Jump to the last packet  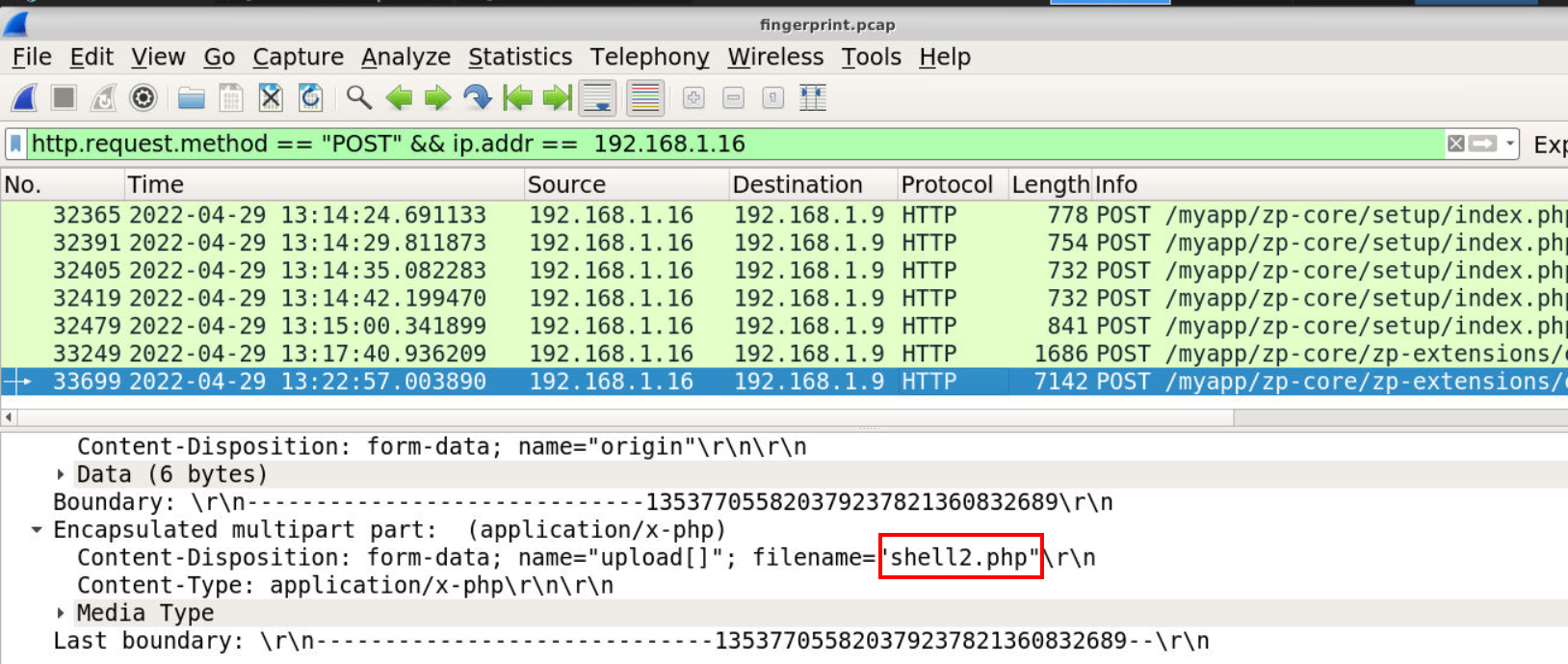558,97
